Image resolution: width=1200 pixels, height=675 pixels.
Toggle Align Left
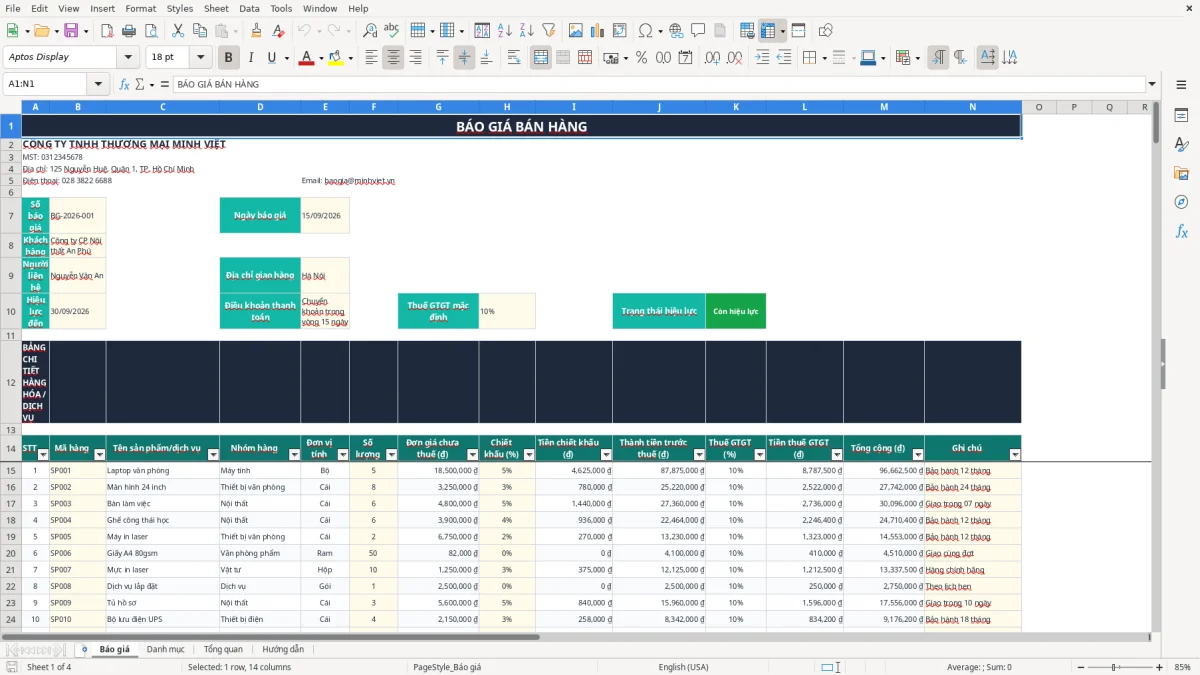[371, 57]
